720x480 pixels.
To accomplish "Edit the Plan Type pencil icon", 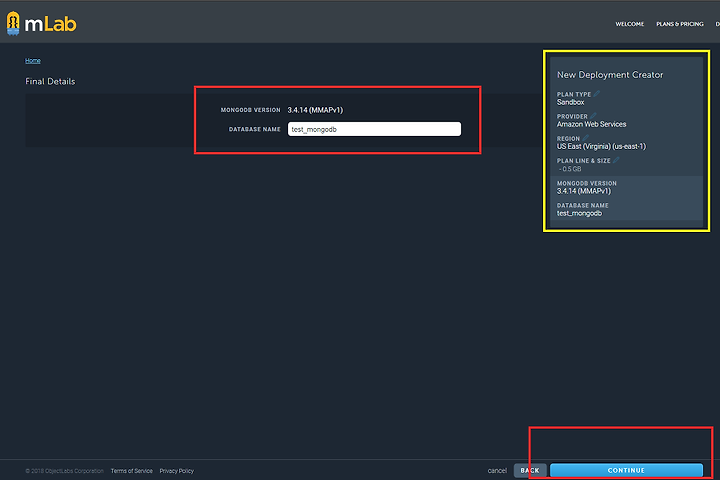I will coord(596,94).
